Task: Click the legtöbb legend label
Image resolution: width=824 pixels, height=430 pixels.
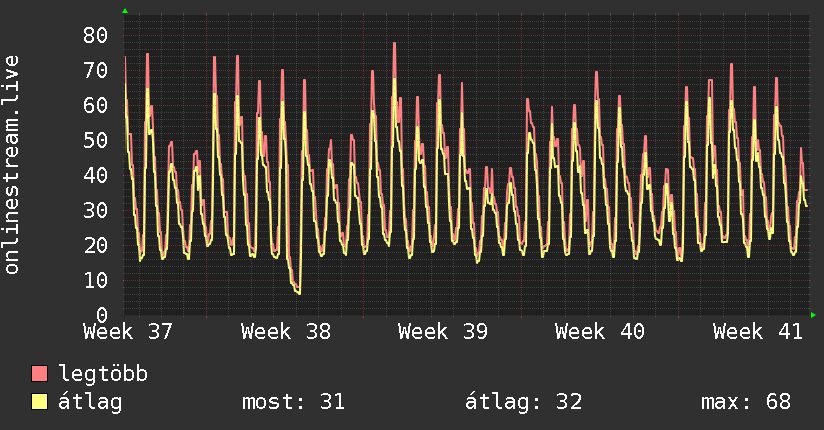Action: point(103,373)
